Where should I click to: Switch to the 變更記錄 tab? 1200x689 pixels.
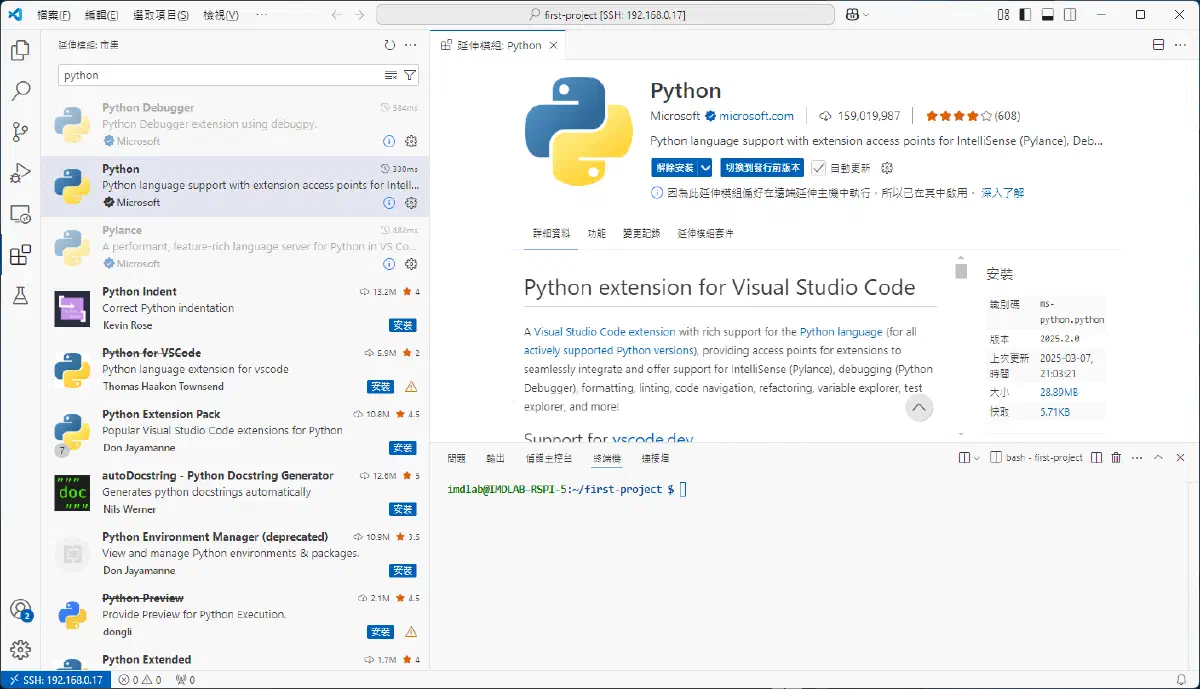pyautogui.click(x=641, y=233)
